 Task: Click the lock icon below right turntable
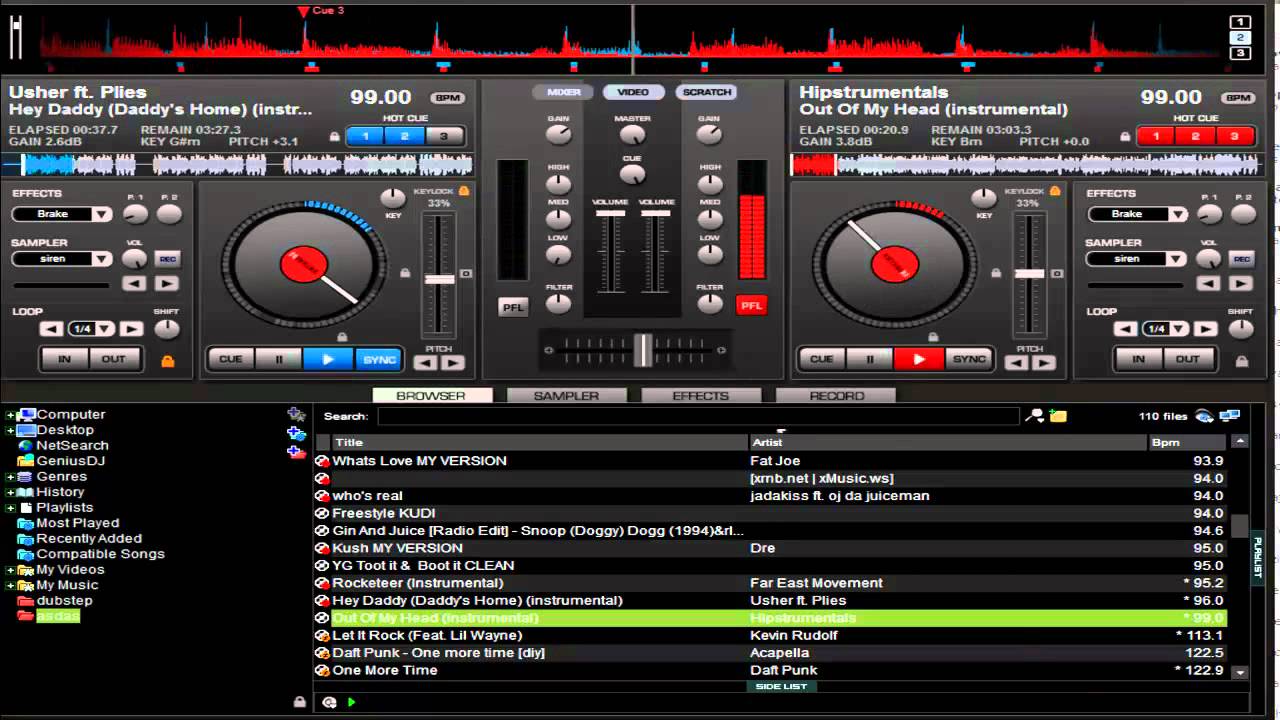point(933,338)
